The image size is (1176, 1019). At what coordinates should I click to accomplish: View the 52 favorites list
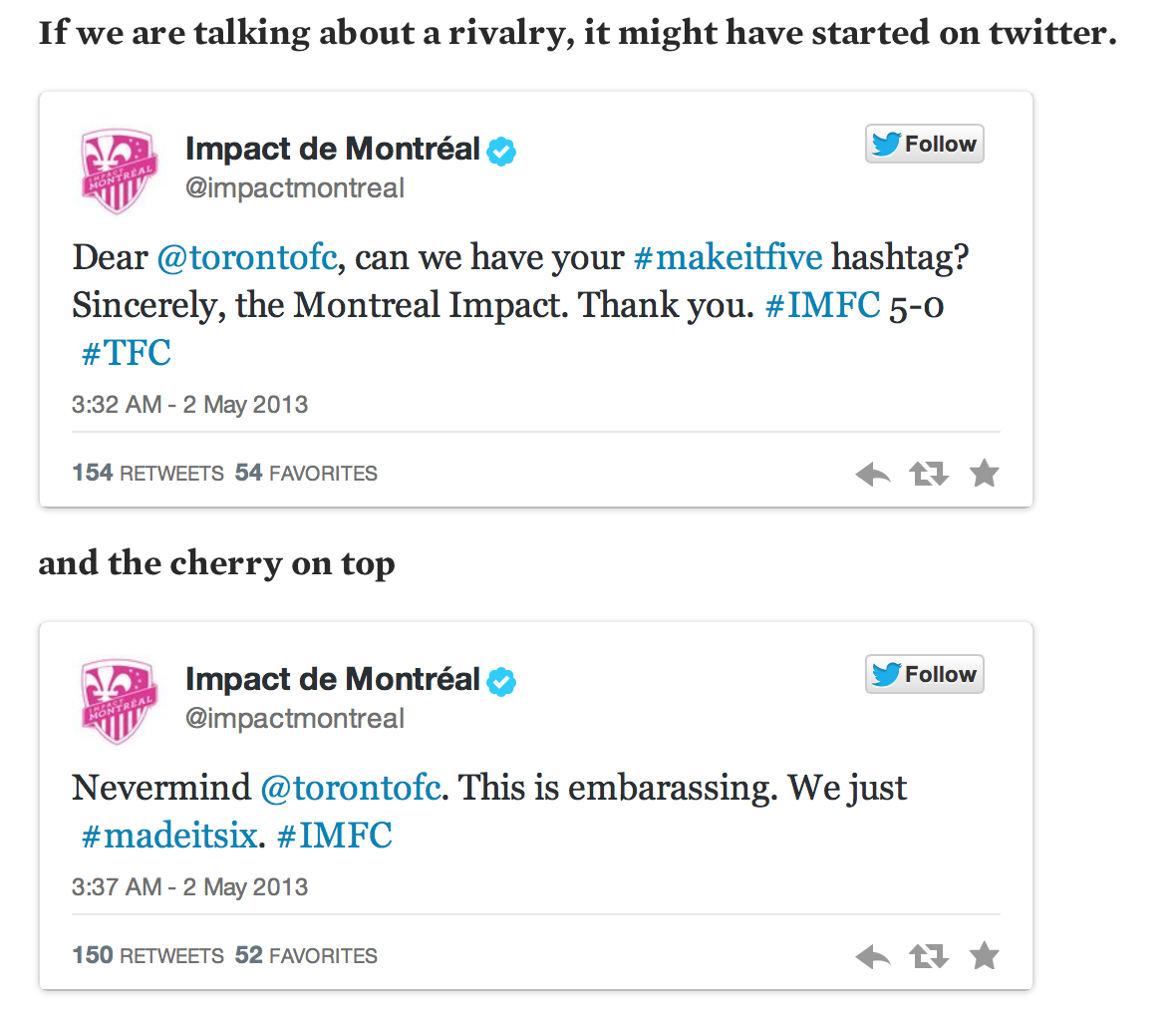pyautogui.click(x=306, y=955)
